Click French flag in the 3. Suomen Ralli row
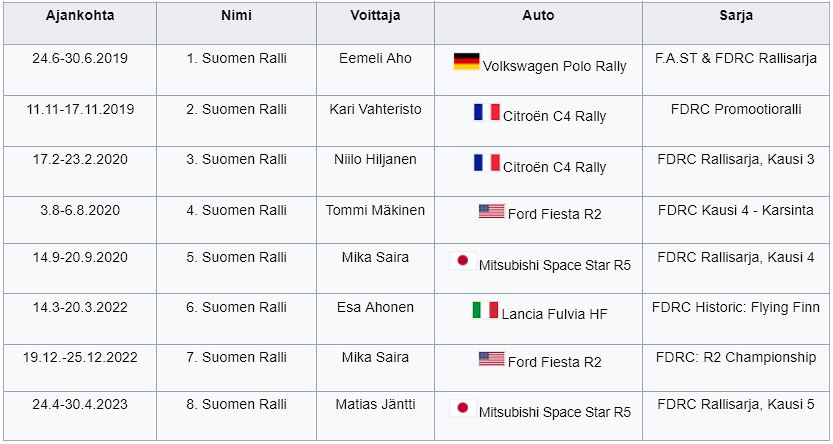The width and height of the screenshot is (833, 444). click(487, 162)
